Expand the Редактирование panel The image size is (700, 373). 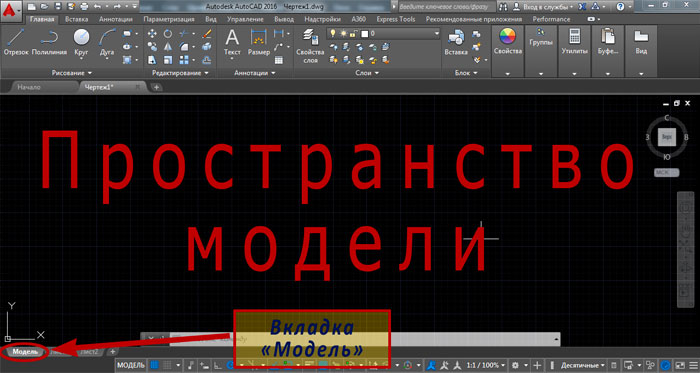tap(180, 72)
